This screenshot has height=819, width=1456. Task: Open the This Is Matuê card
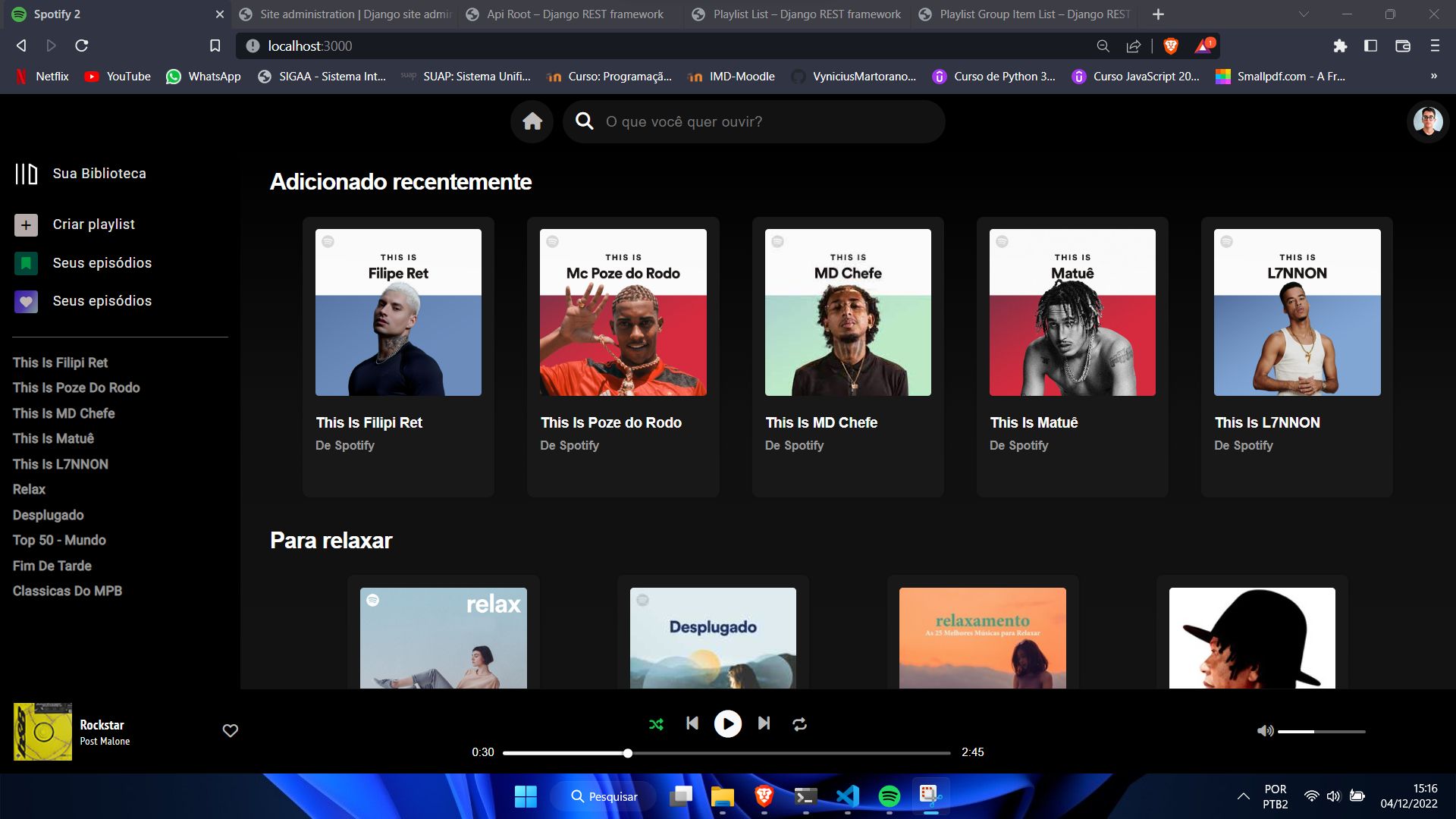1072,357
